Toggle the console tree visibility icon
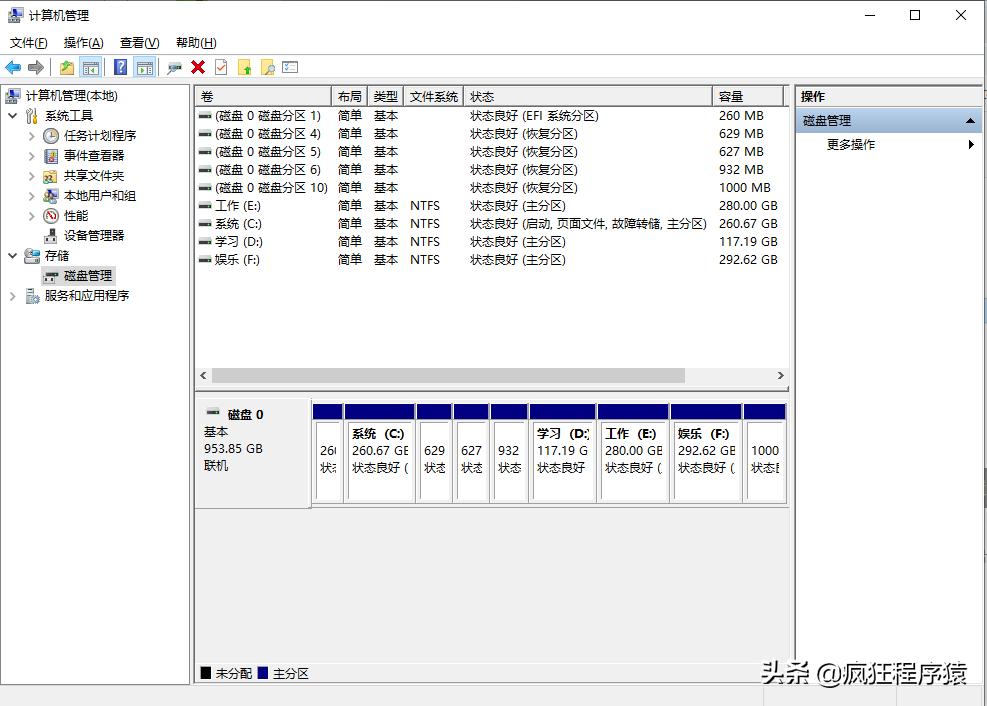Screen dimensions: 987x706 (90, 67)
